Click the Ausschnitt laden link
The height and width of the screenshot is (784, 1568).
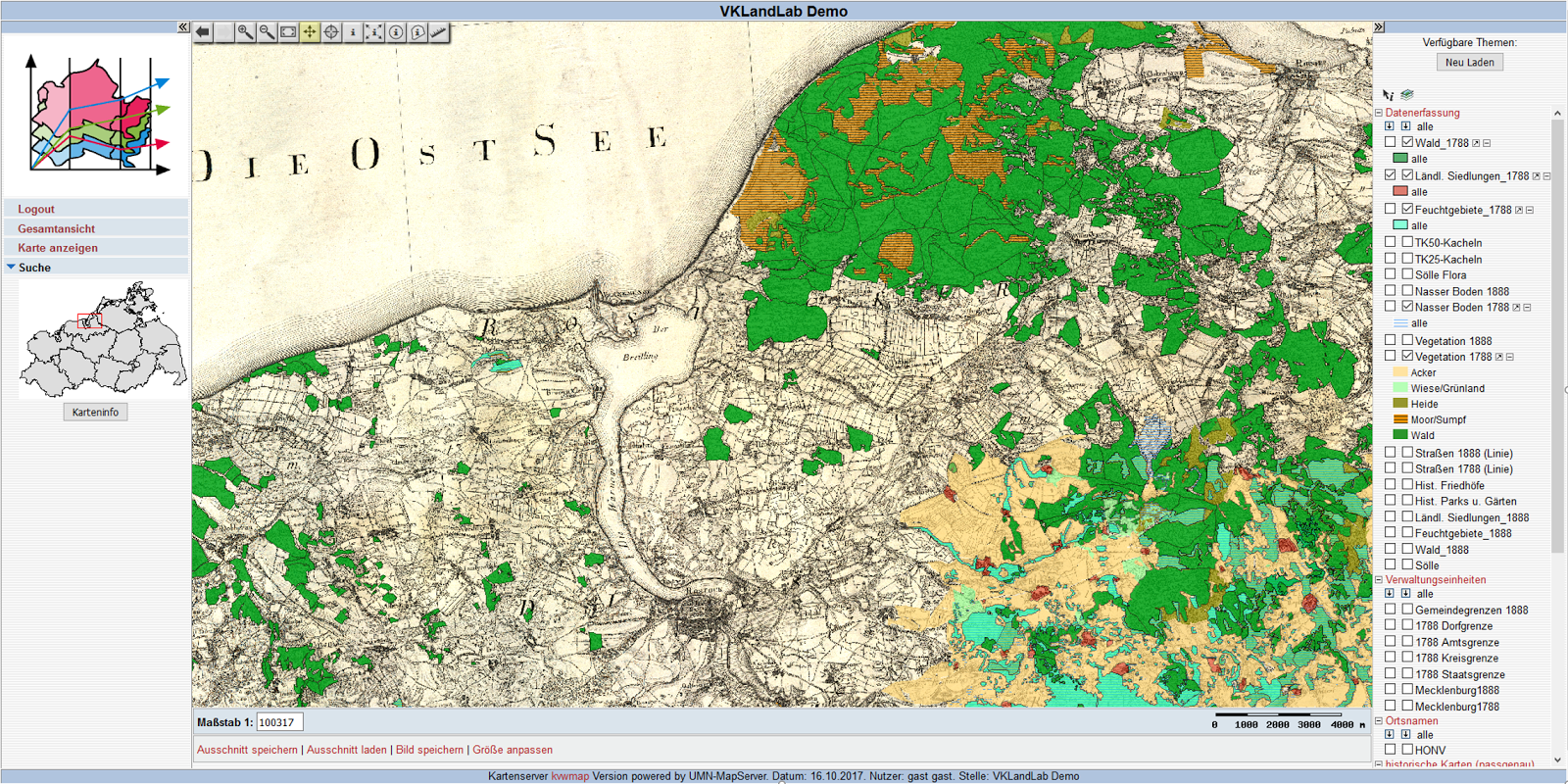click(x=347, y=750)
